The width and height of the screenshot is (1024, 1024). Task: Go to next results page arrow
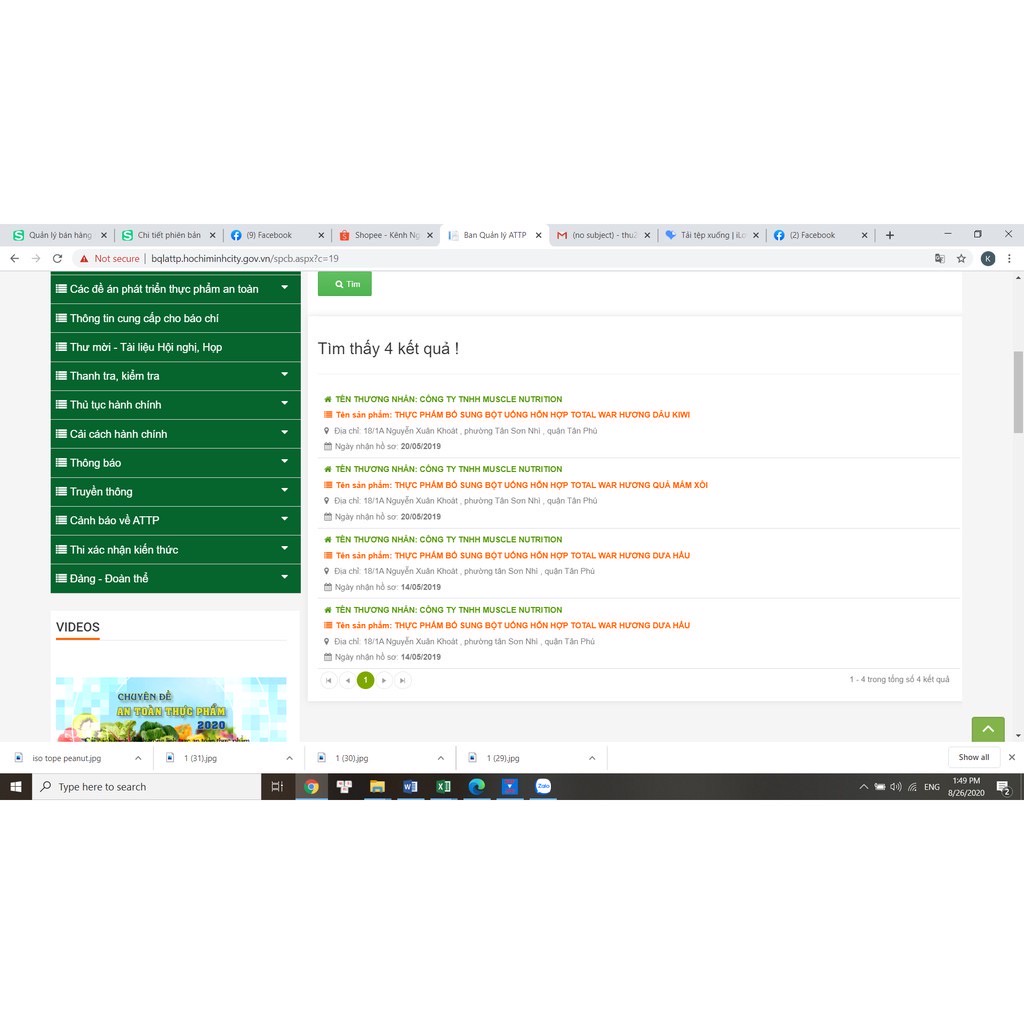pyautogui.click(x=384, y=680)
